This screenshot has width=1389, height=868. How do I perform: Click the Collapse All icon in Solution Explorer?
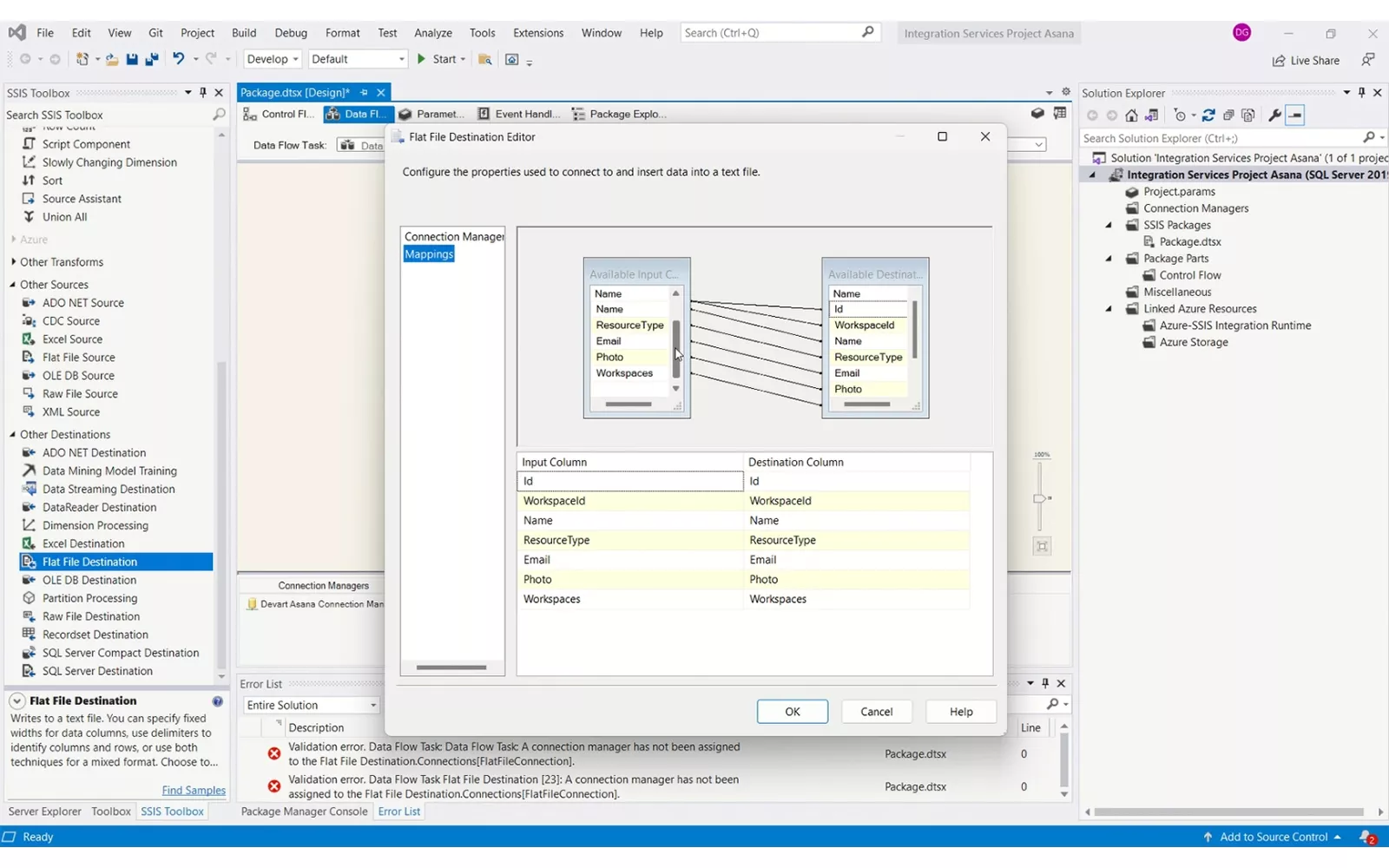point(1228,115)
